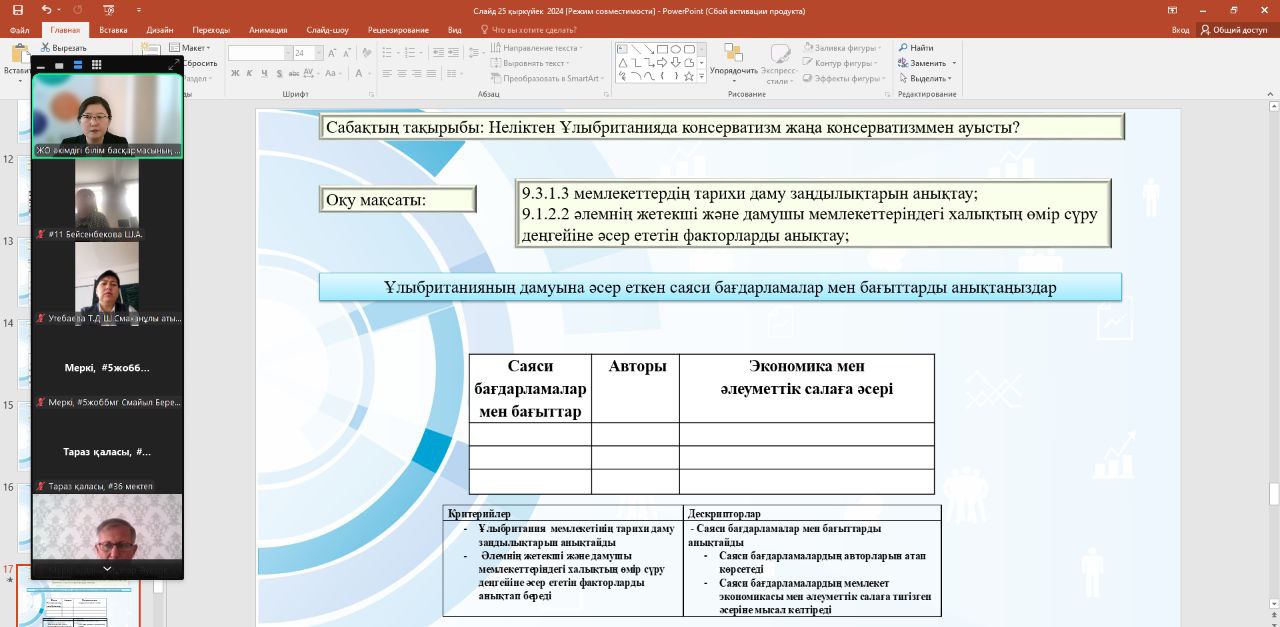This screenshot has width=1280, height=627.
Task: Apply the bulleted list icon
Action: click(389, 53)
